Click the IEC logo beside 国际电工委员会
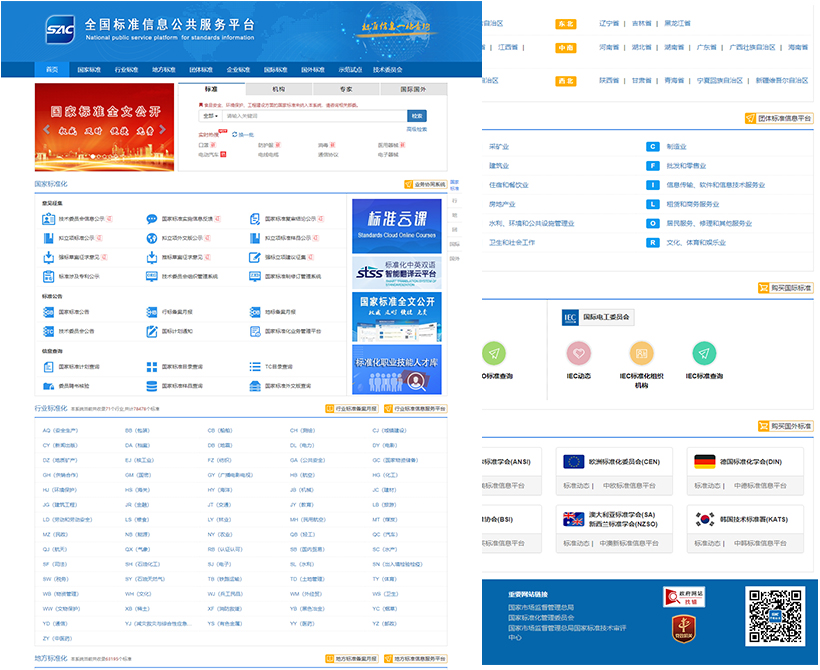 (x=570, y=317)
